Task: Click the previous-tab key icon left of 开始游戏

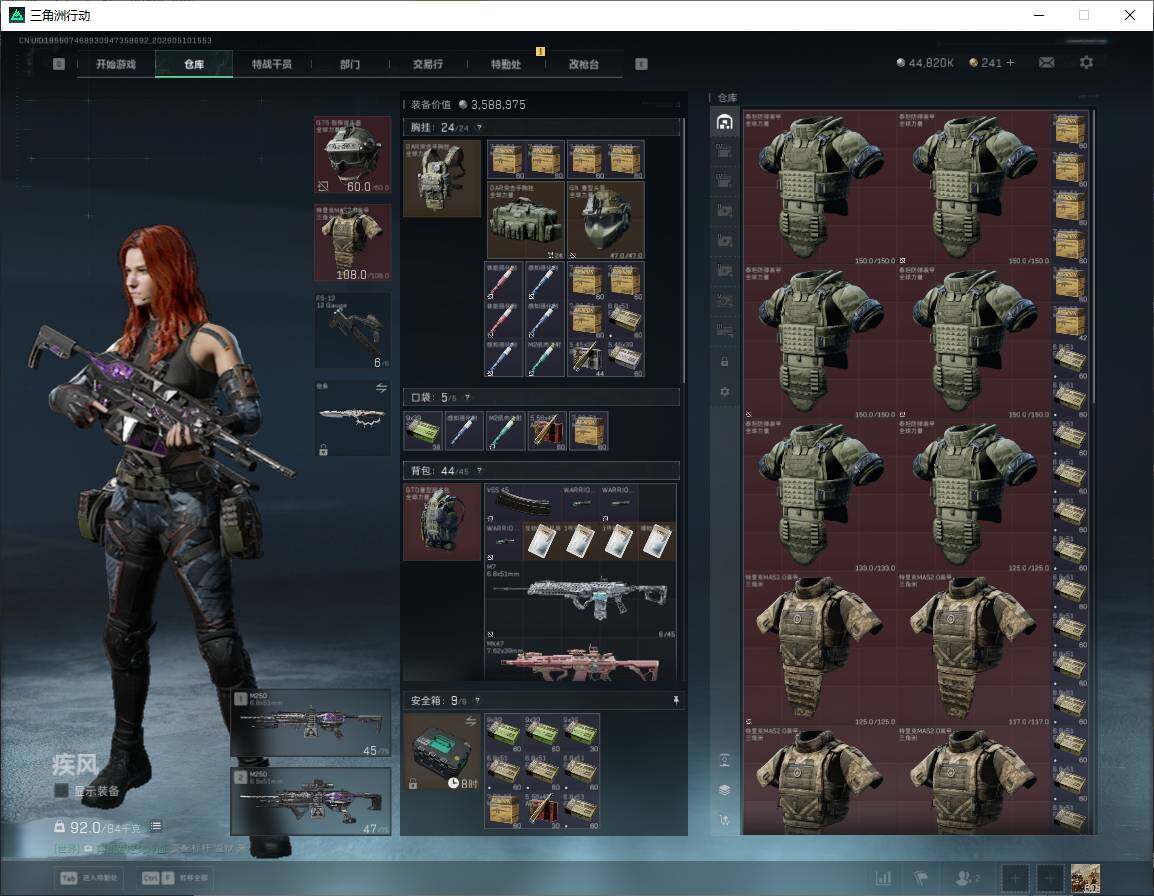Action: click(x=59, y=64)
